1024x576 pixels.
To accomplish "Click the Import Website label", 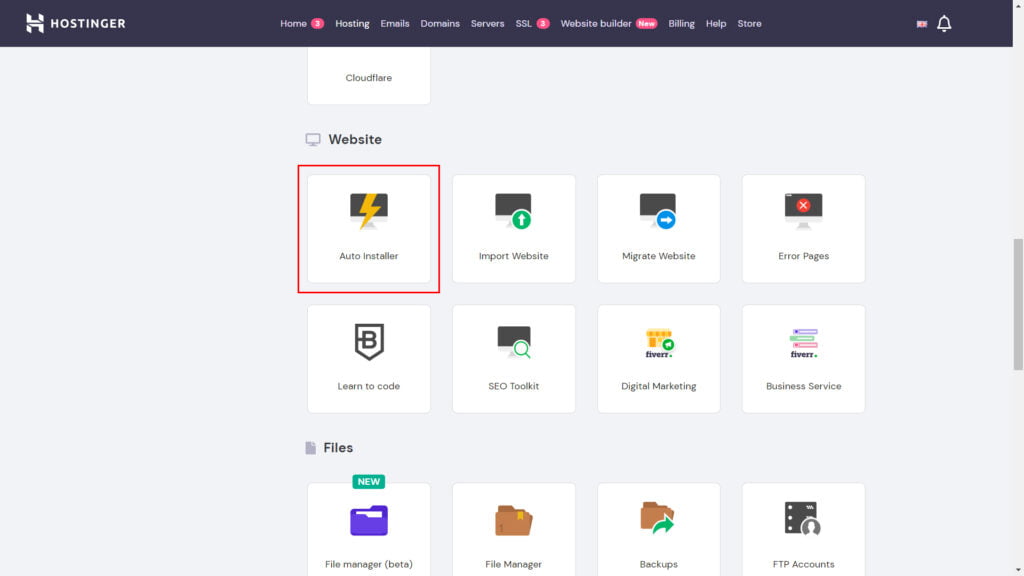I will [513, 256].
